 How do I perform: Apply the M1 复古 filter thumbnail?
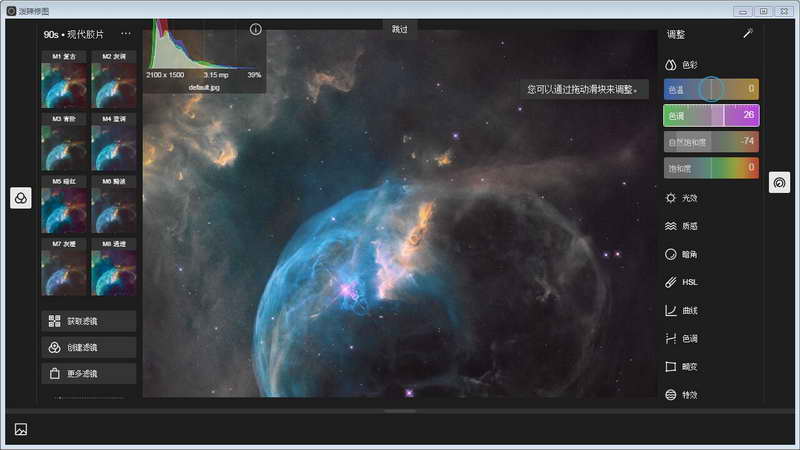pos(63,80)
